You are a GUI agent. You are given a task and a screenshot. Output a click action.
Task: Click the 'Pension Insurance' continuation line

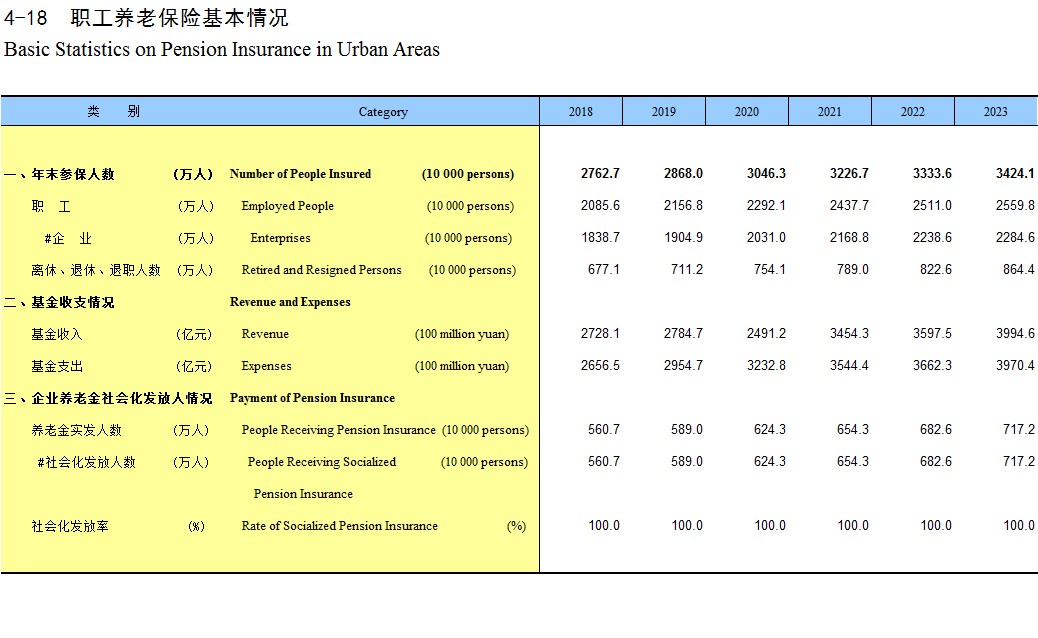pyautogui.click(x=303, y=494)
